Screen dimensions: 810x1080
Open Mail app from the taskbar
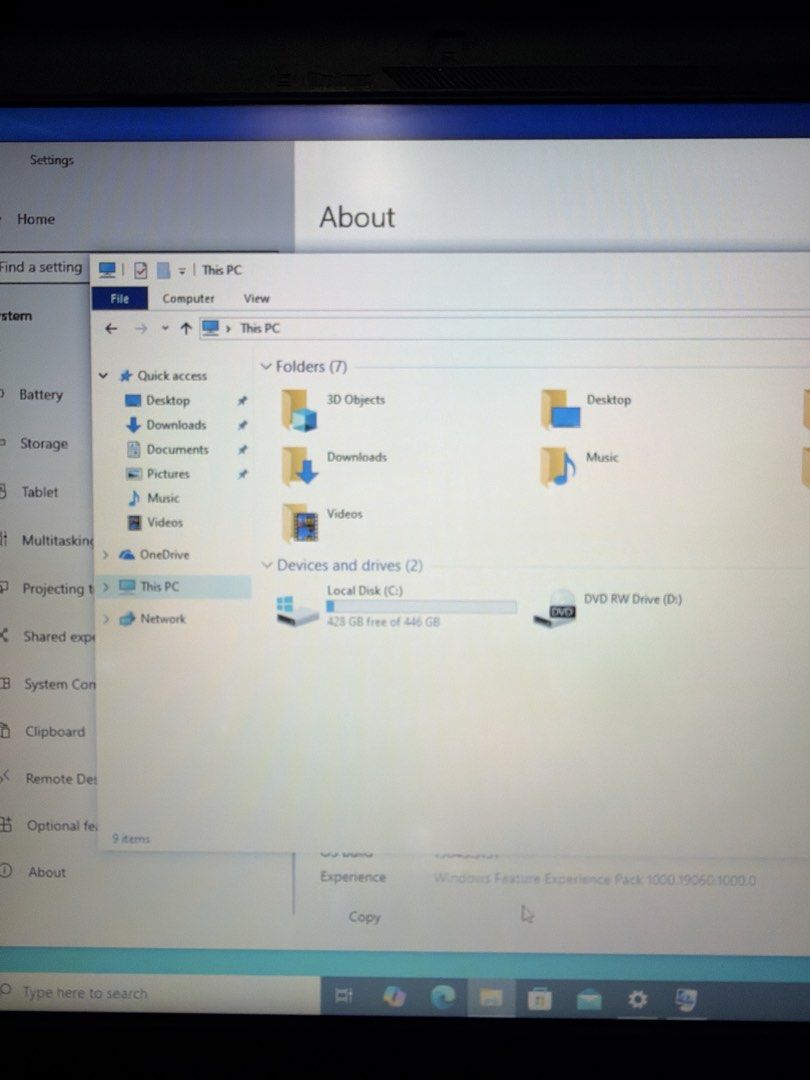click(589, 999)
